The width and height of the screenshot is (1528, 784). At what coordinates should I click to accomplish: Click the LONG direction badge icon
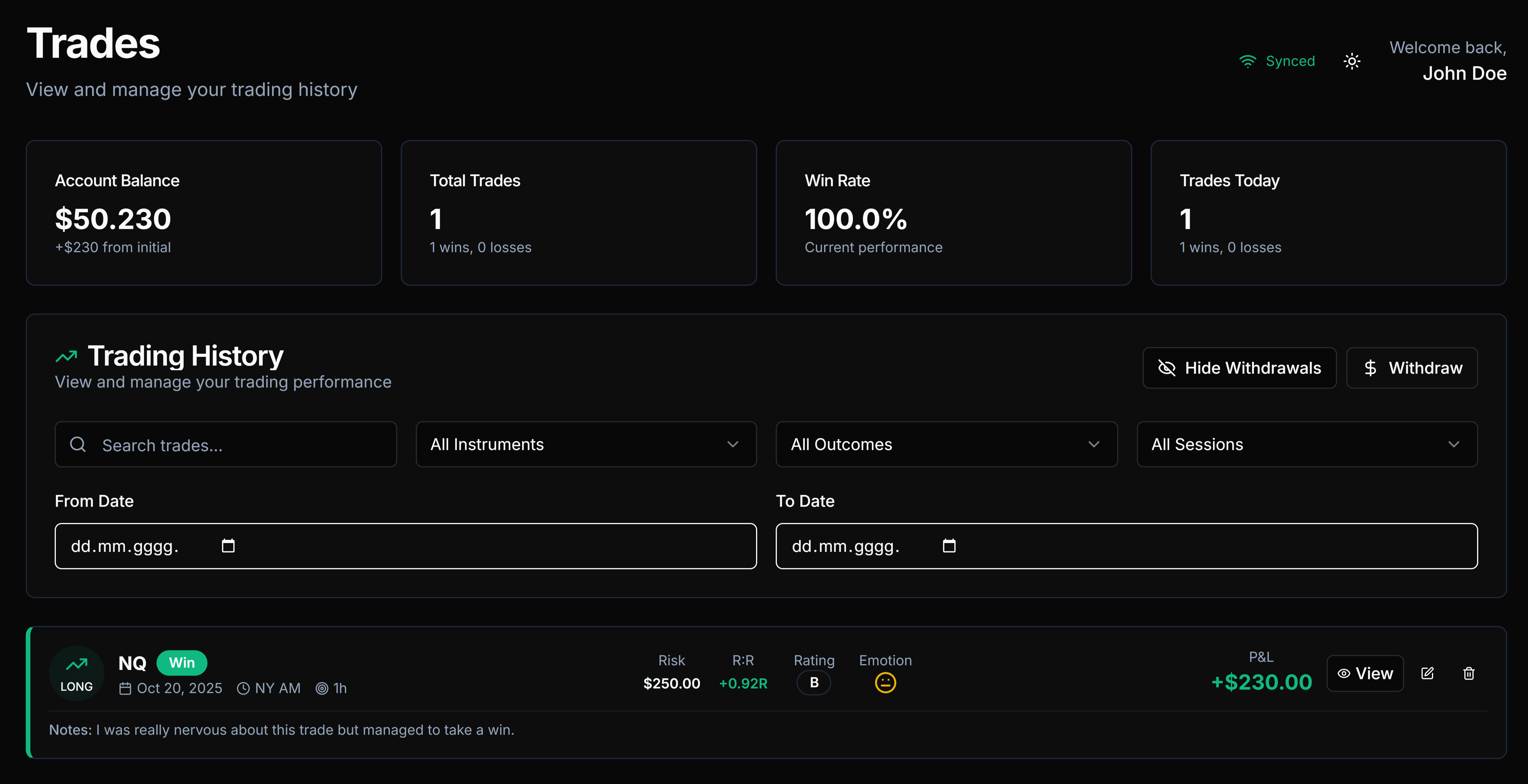(x=76, y=673)
